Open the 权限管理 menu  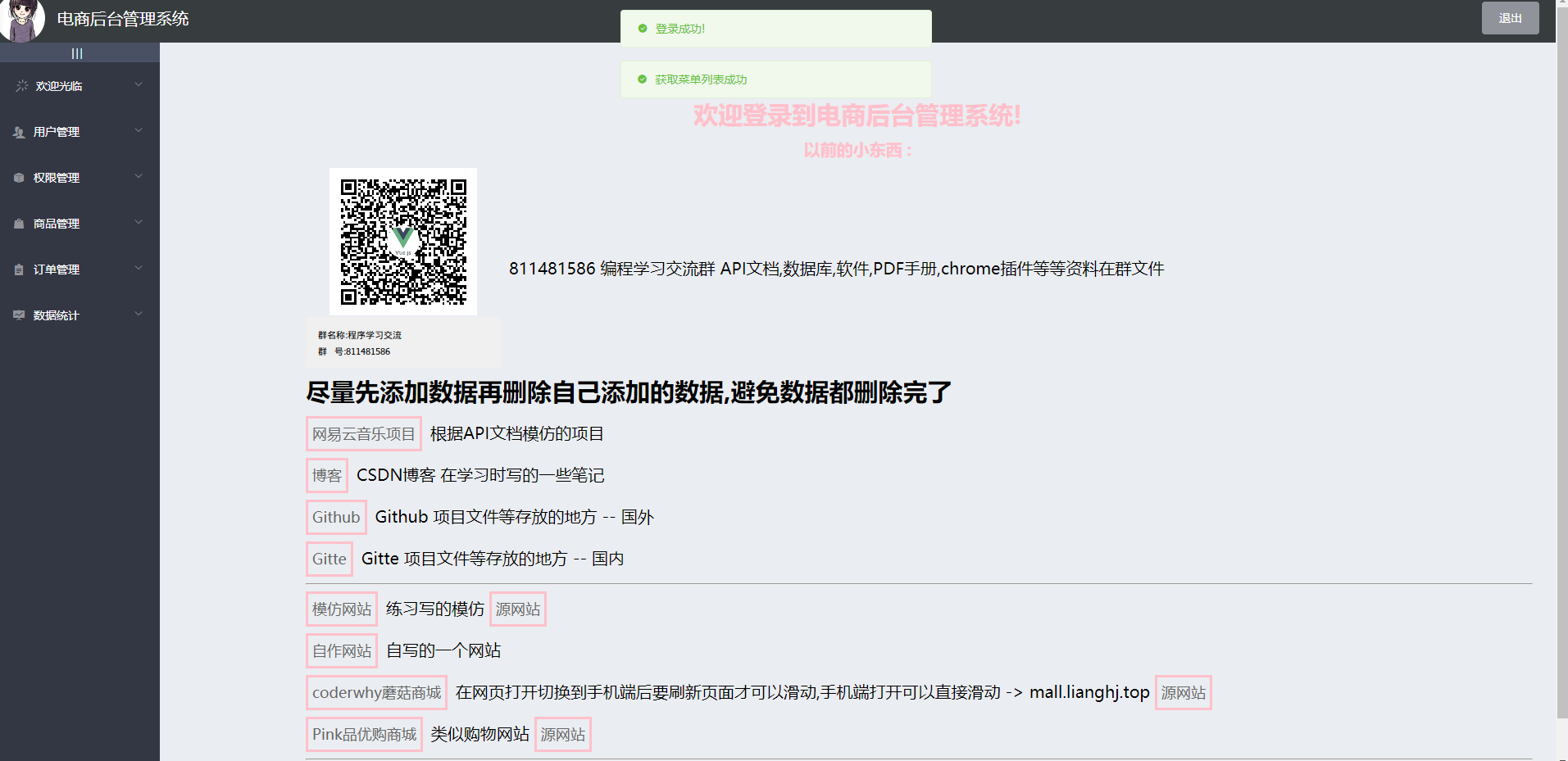pyautogui.click(x=80, y=177)
